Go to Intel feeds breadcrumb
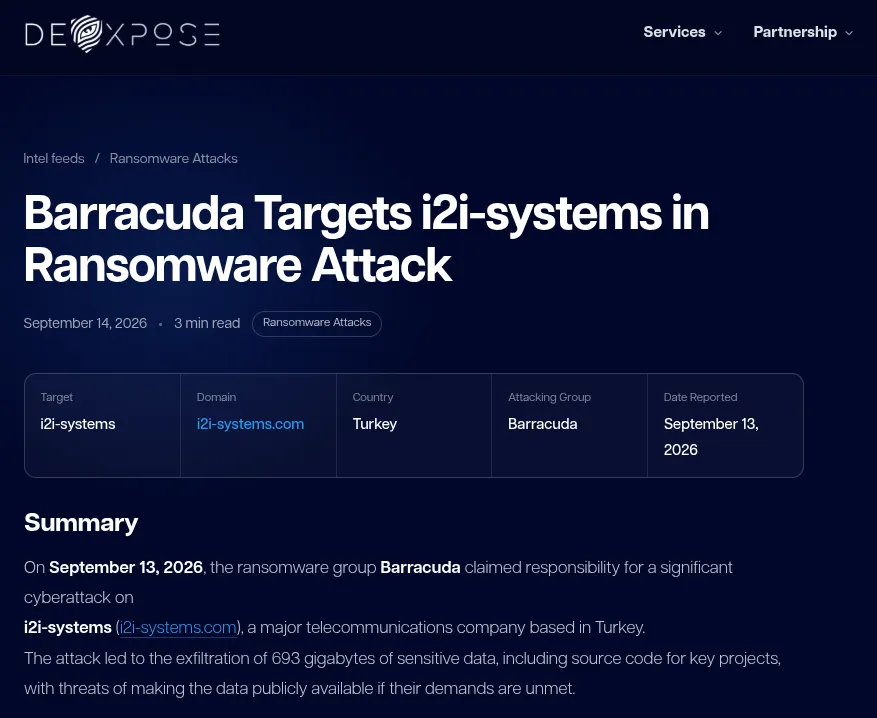The image size is (877, 718). coord(54,158)
